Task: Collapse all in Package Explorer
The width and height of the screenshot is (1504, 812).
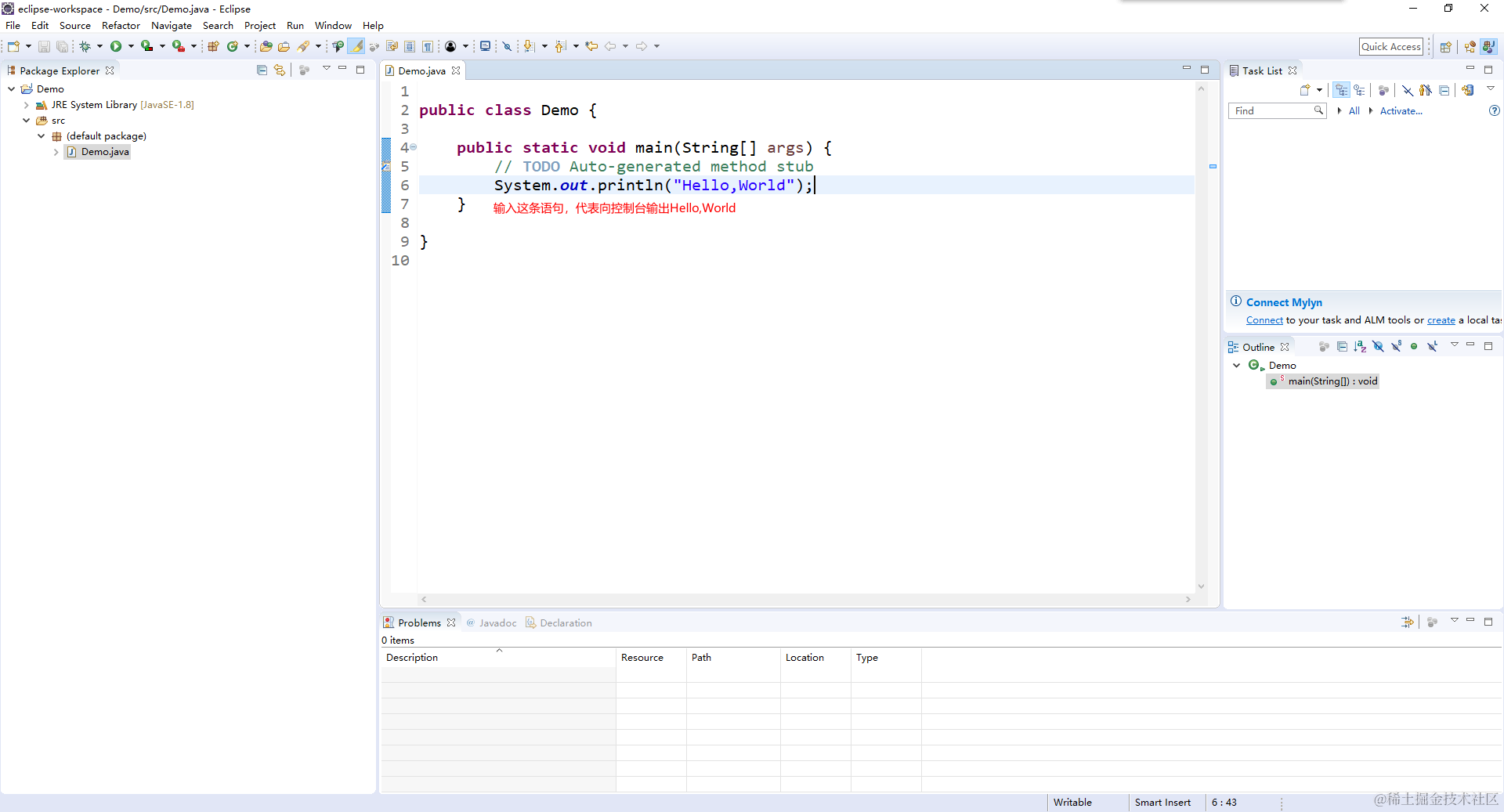Action: (x=262, y=70)
